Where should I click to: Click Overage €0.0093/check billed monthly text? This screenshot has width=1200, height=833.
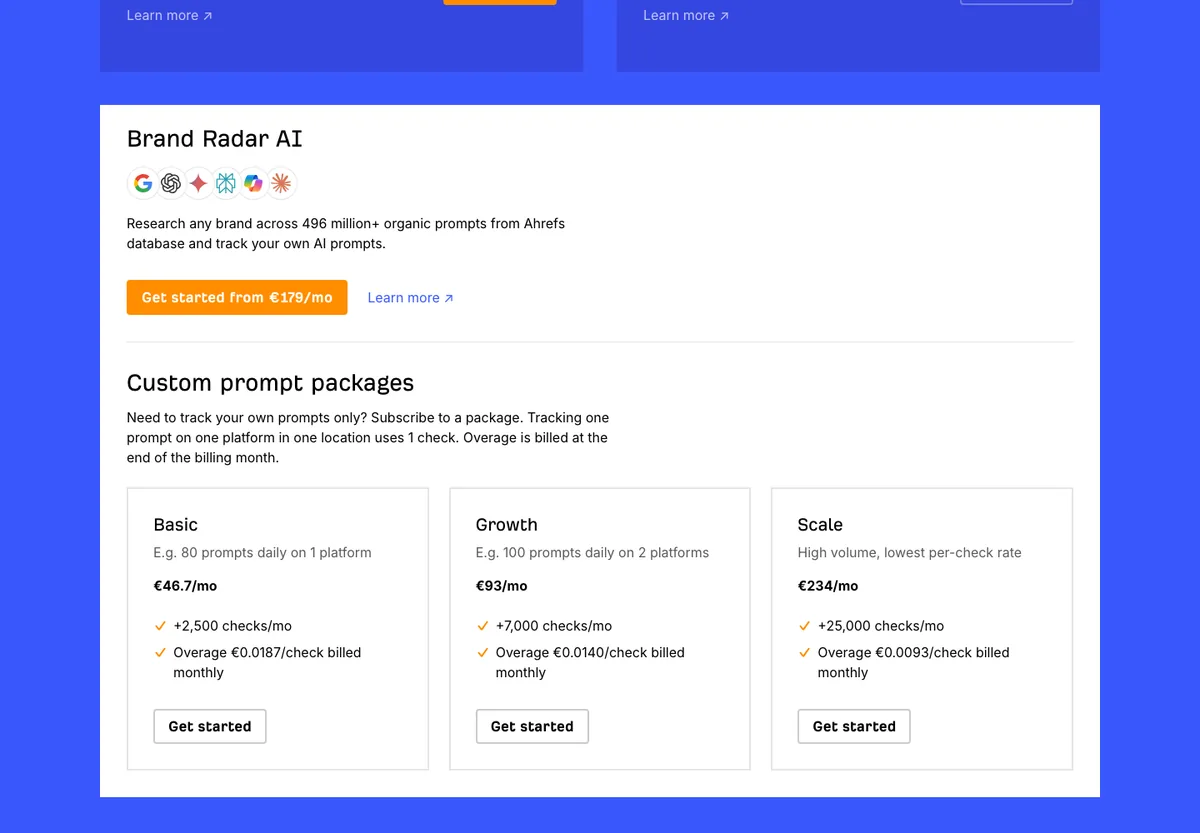click(914, 662)
